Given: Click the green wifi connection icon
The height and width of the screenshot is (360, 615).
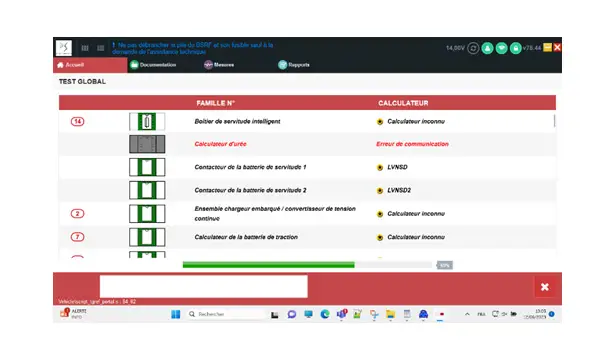Looking at the screenshot, I should pos(501,48).
